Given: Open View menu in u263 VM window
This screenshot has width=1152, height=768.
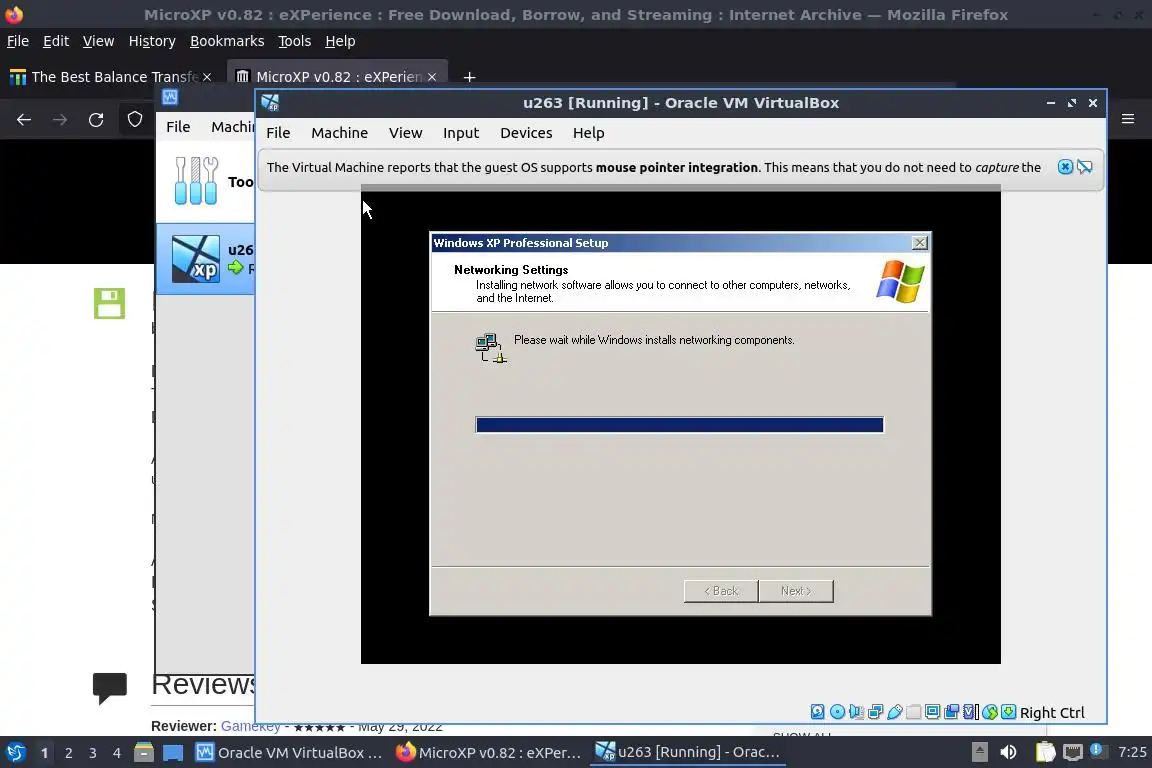Looking at the screenshot, I should 406,133.
